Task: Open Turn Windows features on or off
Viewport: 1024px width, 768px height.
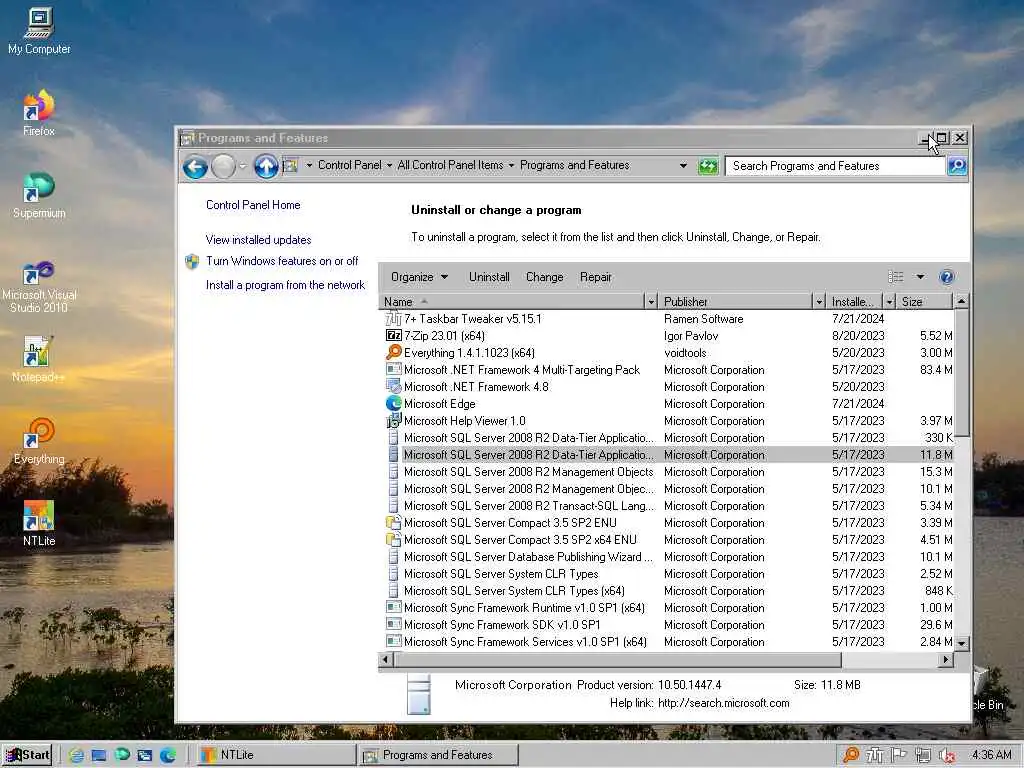Action: pyautogui.click(x=282, y=261)
